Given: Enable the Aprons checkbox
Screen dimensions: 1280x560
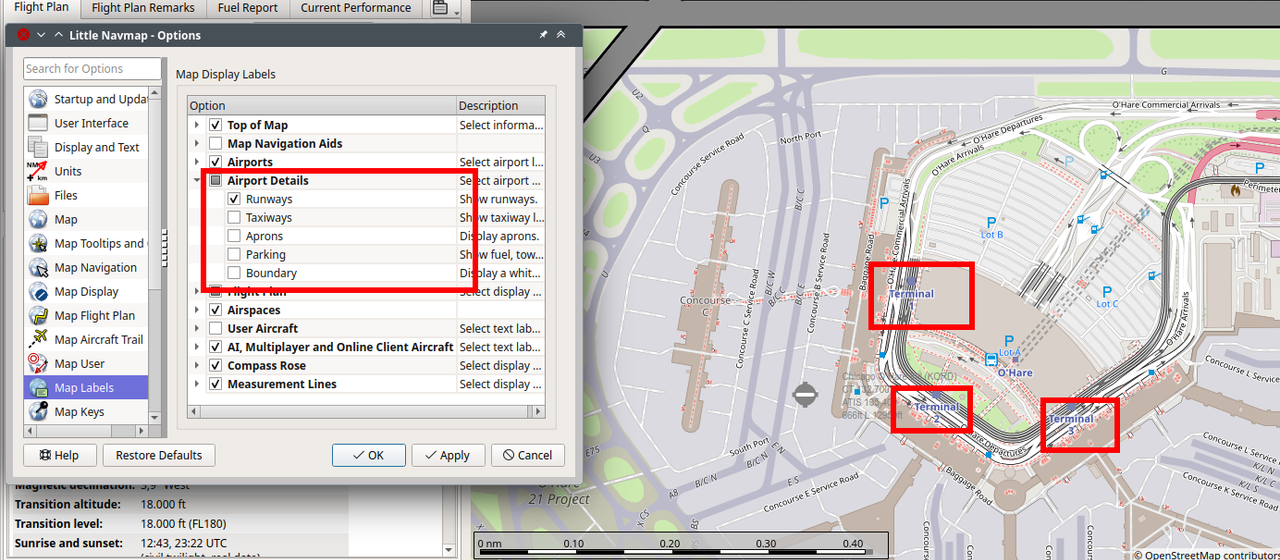Looking at the screenshot, I should tap(234, 236).
